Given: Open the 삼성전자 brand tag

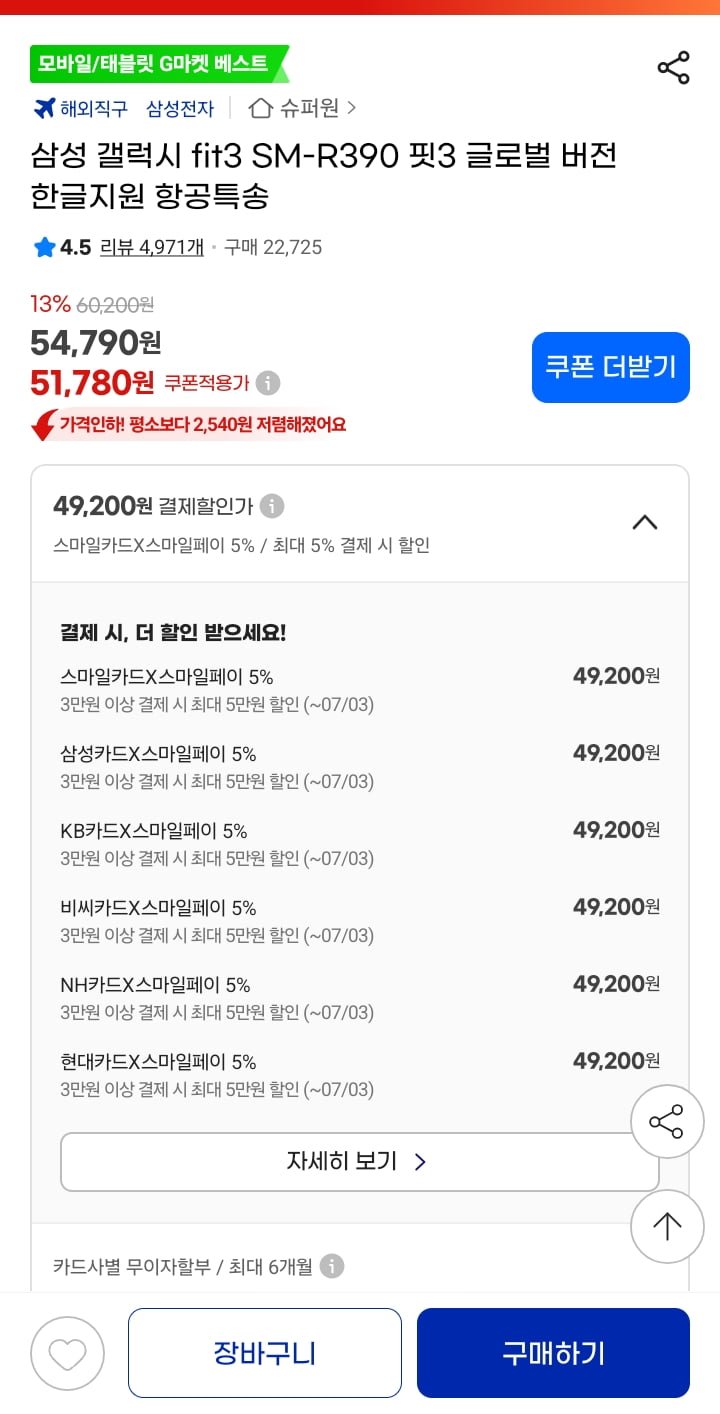Looking at the screenshot, I should click(x=179, y=108).
